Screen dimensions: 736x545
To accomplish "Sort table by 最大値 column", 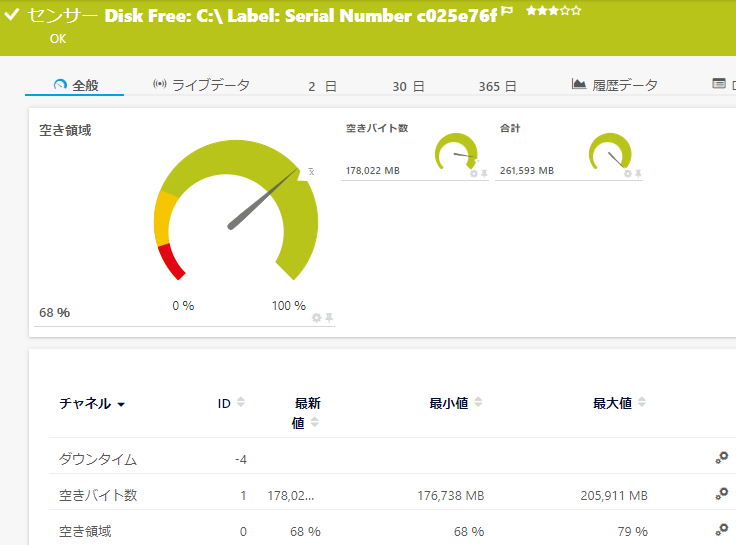I will (619, 403).
